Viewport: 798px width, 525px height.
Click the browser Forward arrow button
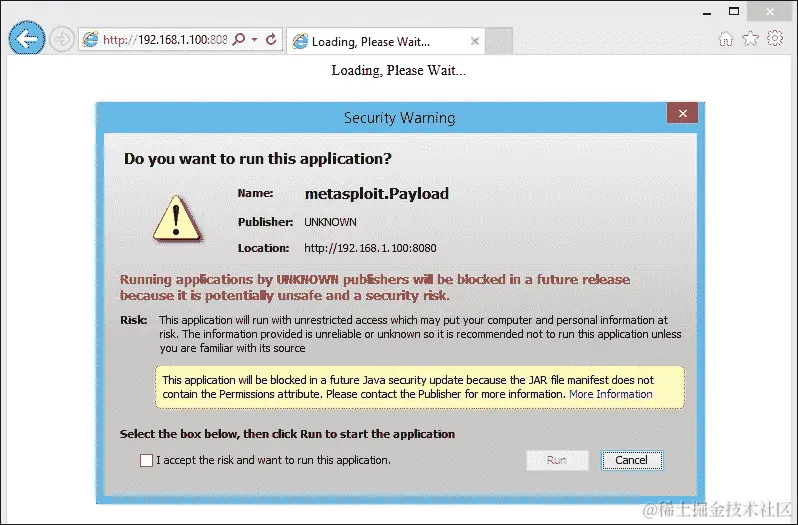tap(62, 40)
